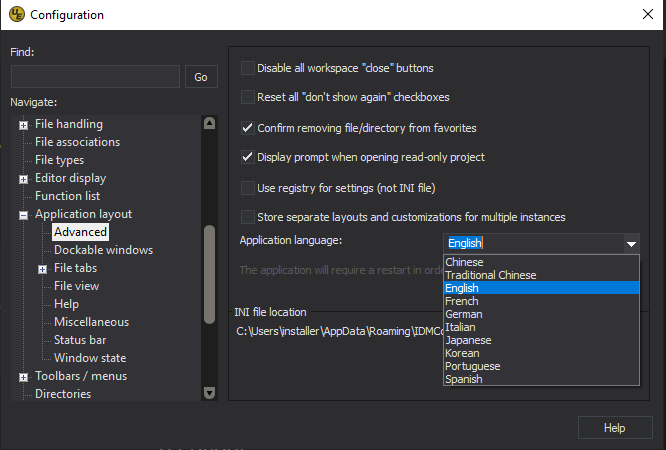Select File types in the tree
The image size is (666, 450).
[59, 160]
